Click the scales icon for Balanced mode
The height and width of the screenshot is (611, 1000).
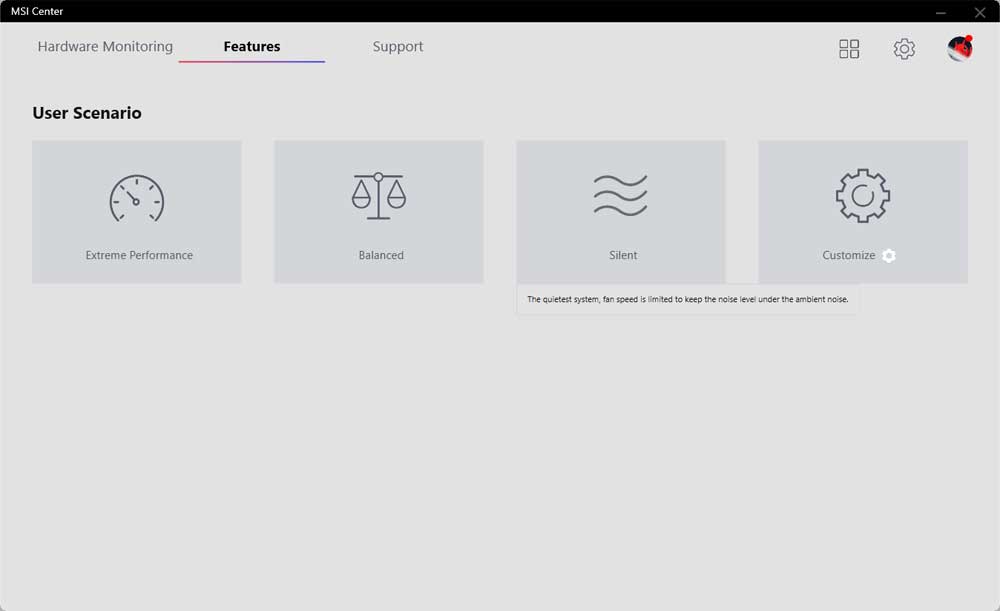pyautogui.click(x=379, y=196)
